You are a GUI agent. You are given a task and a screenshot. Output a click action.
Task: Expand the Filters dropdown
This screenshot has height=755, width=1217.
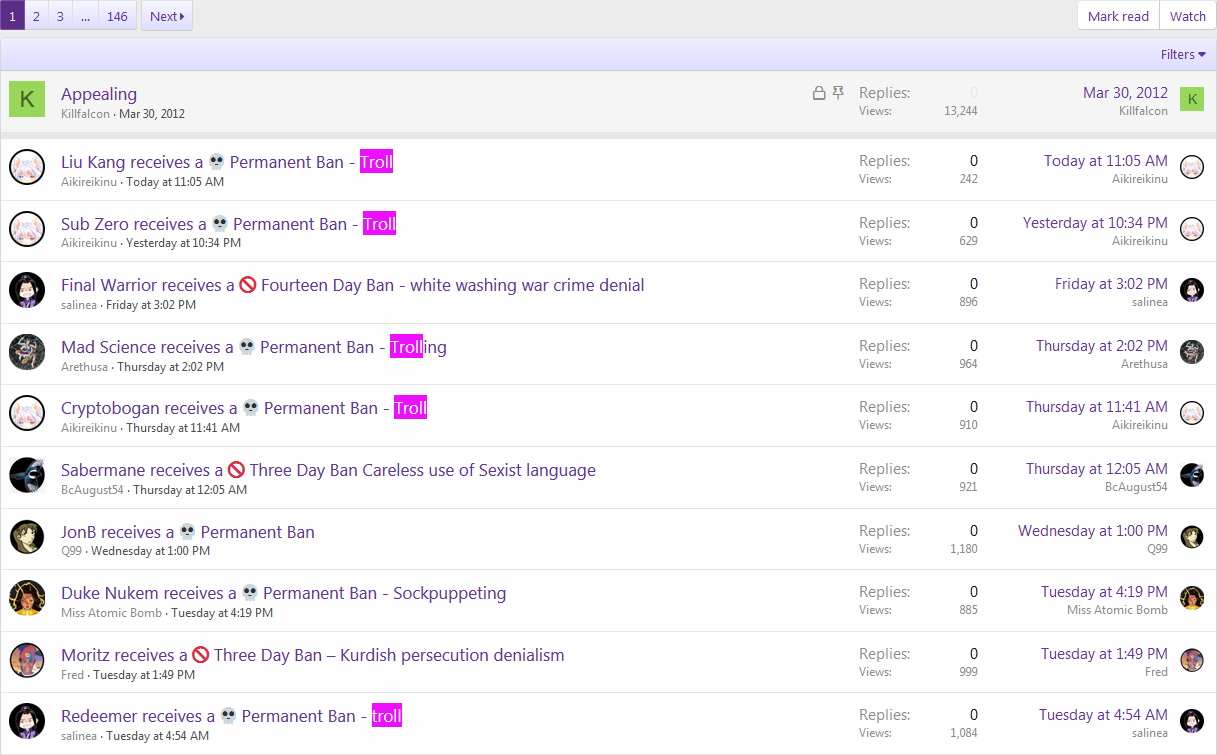pyautogui.click(x=1183, y=54)
